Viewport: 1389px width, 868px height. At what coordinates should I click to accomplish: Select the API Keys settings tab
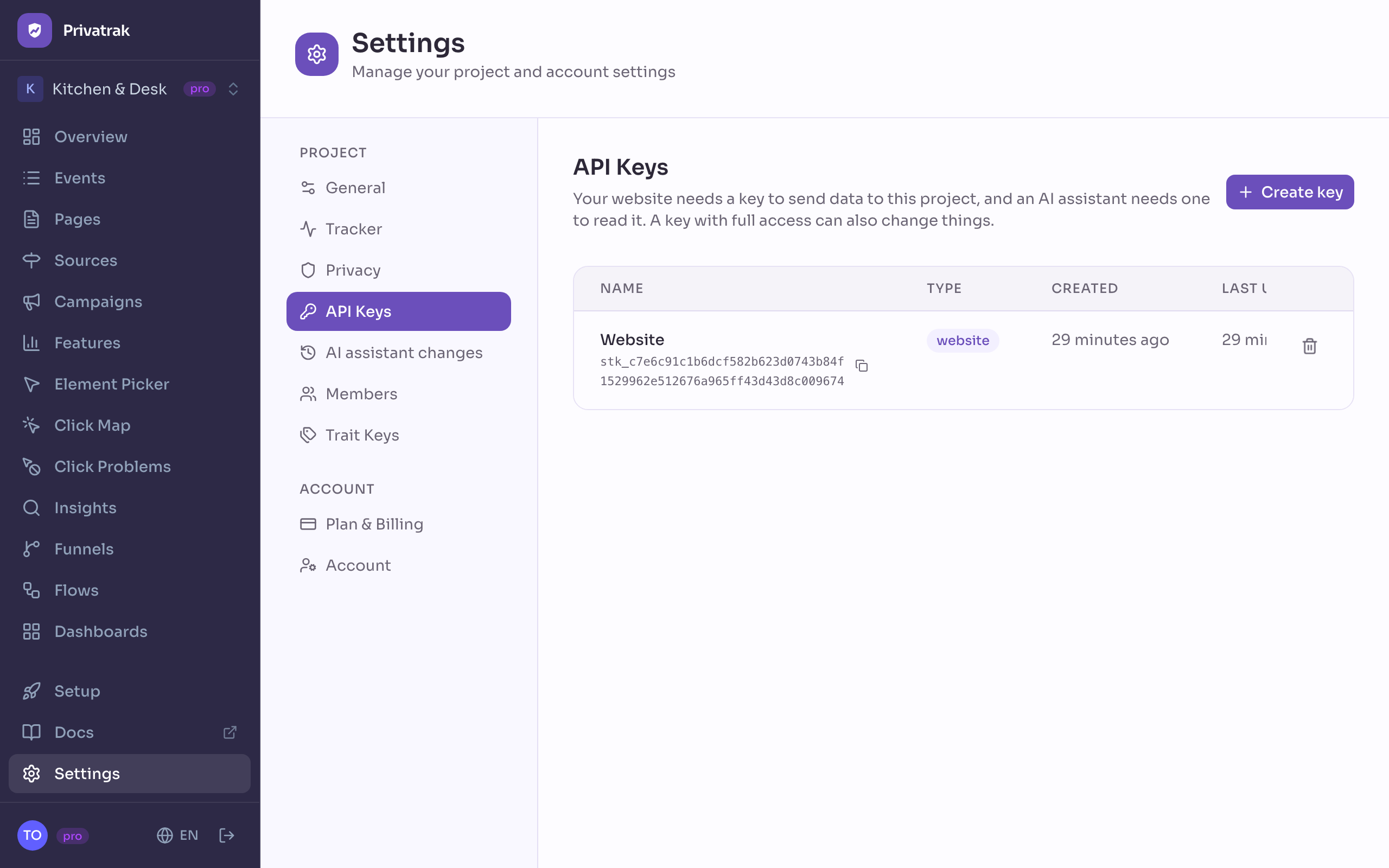[398, 311]
